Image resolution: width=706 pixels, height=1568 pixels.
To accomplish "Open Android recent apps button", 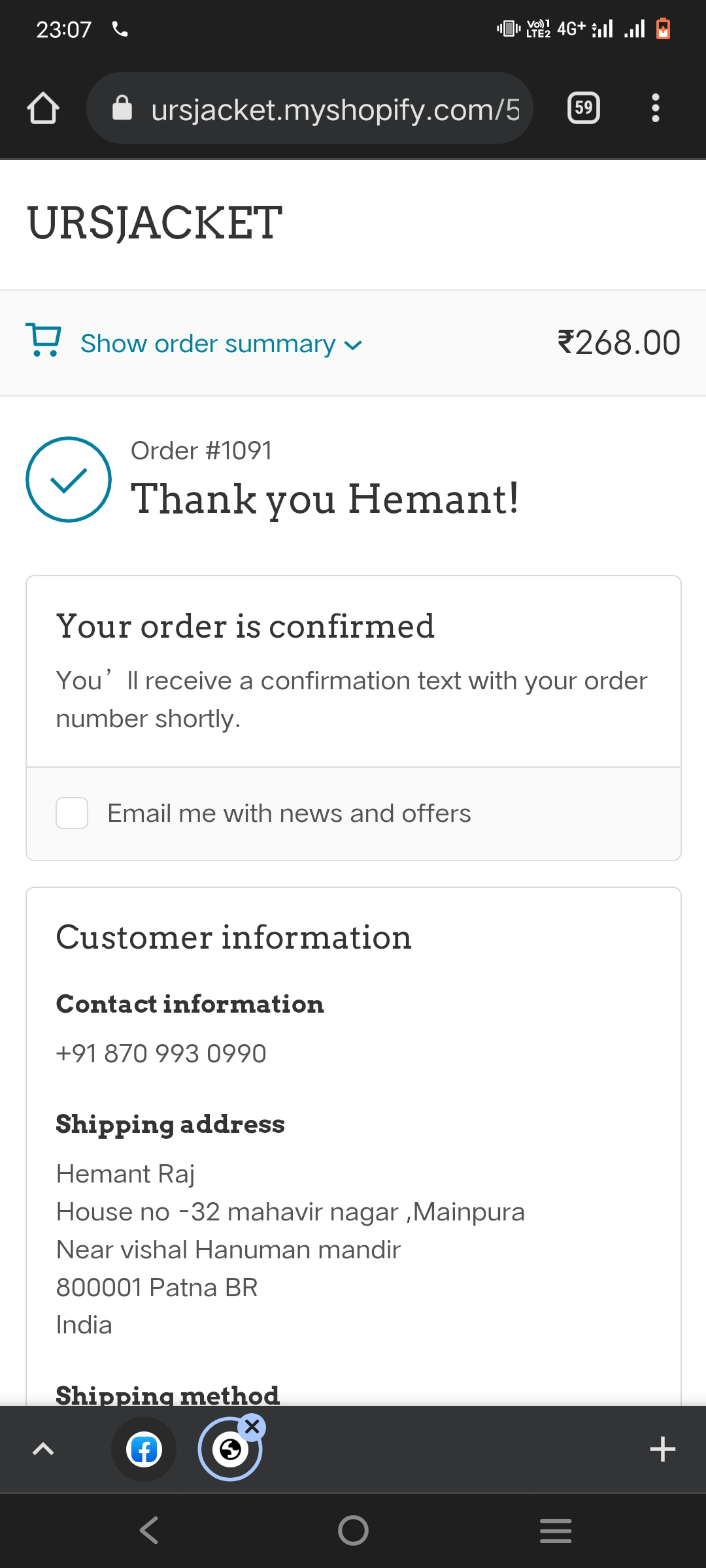I will coord(556,1530).
